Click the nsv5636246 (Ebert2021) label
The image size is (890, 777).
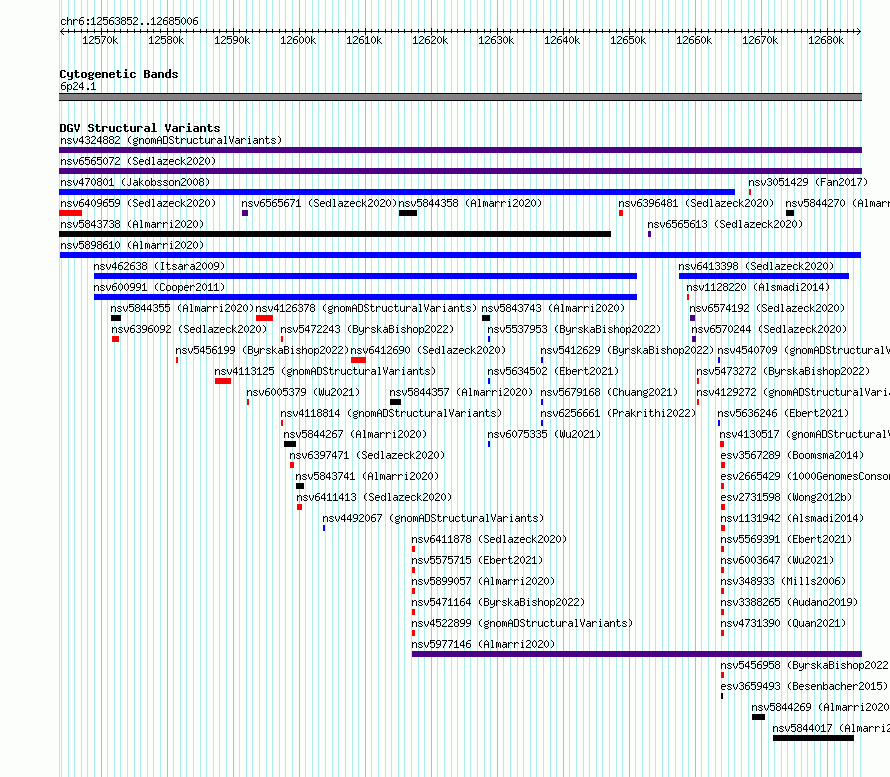[x=783, y=413]
